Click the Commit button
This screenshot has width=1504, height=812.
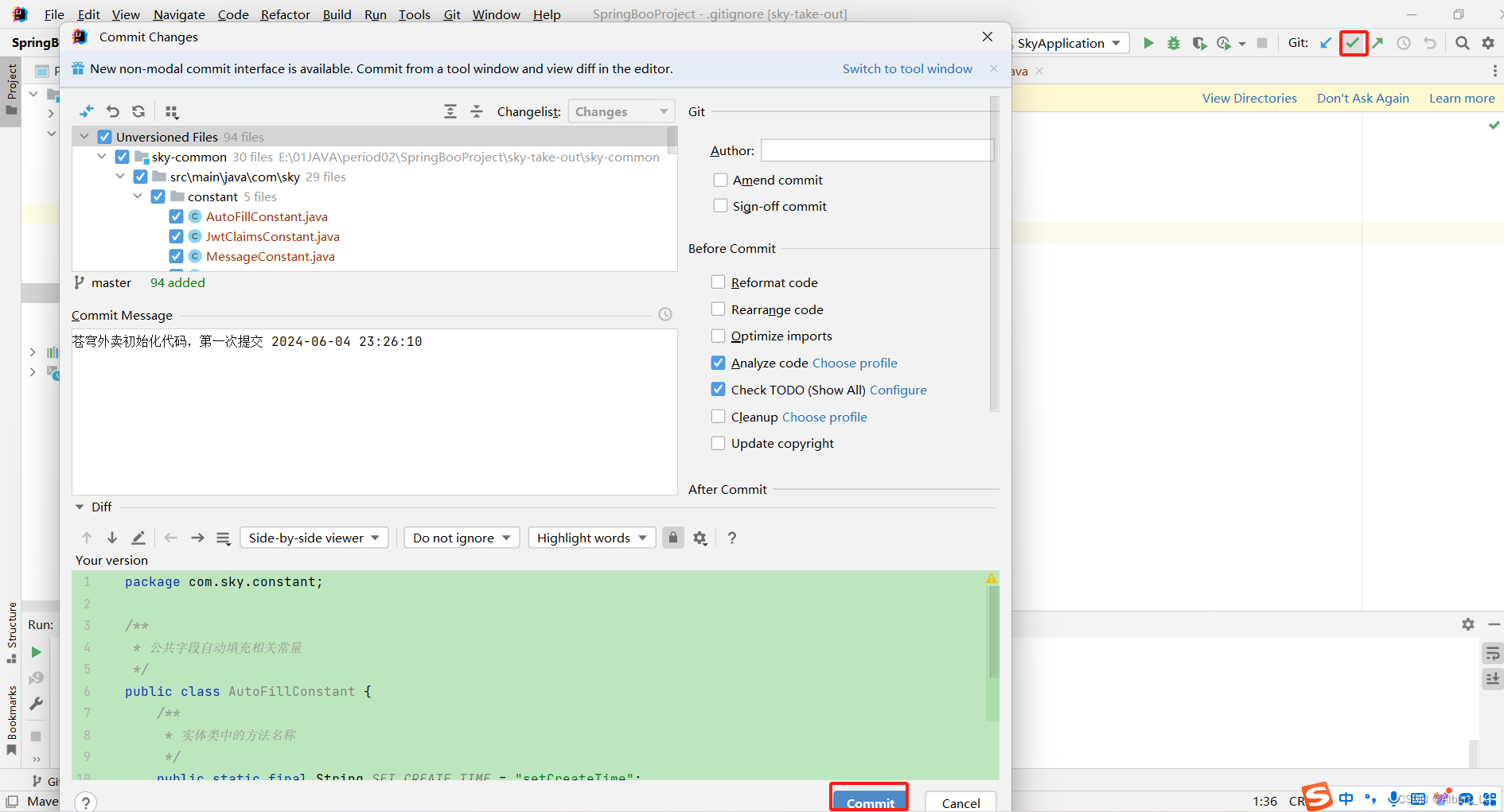point(870,802)
